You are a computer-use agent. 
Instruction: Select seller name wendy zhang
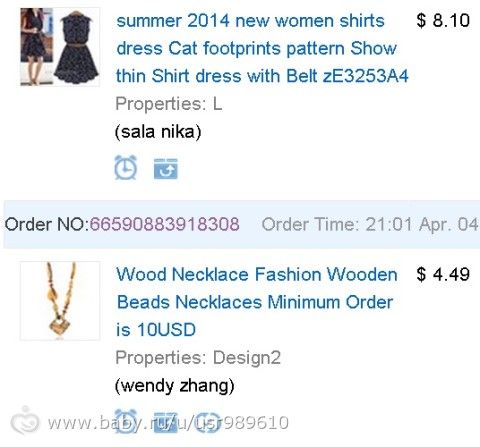tap(174, 386)
